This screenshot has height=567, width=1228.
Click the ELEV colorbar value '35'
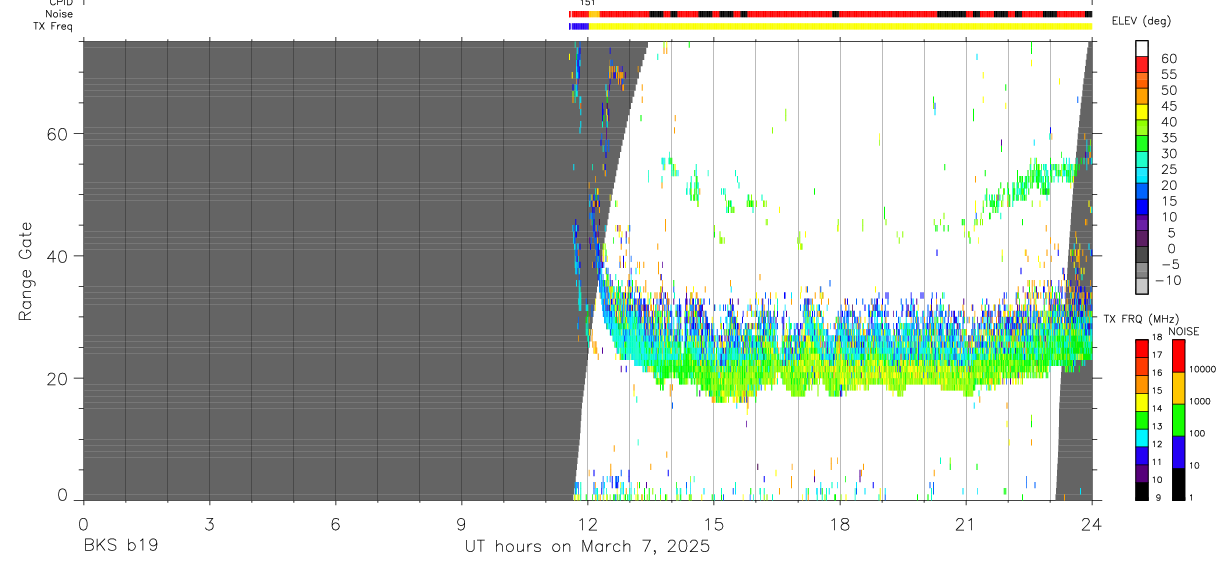[x=1168, y=138]
